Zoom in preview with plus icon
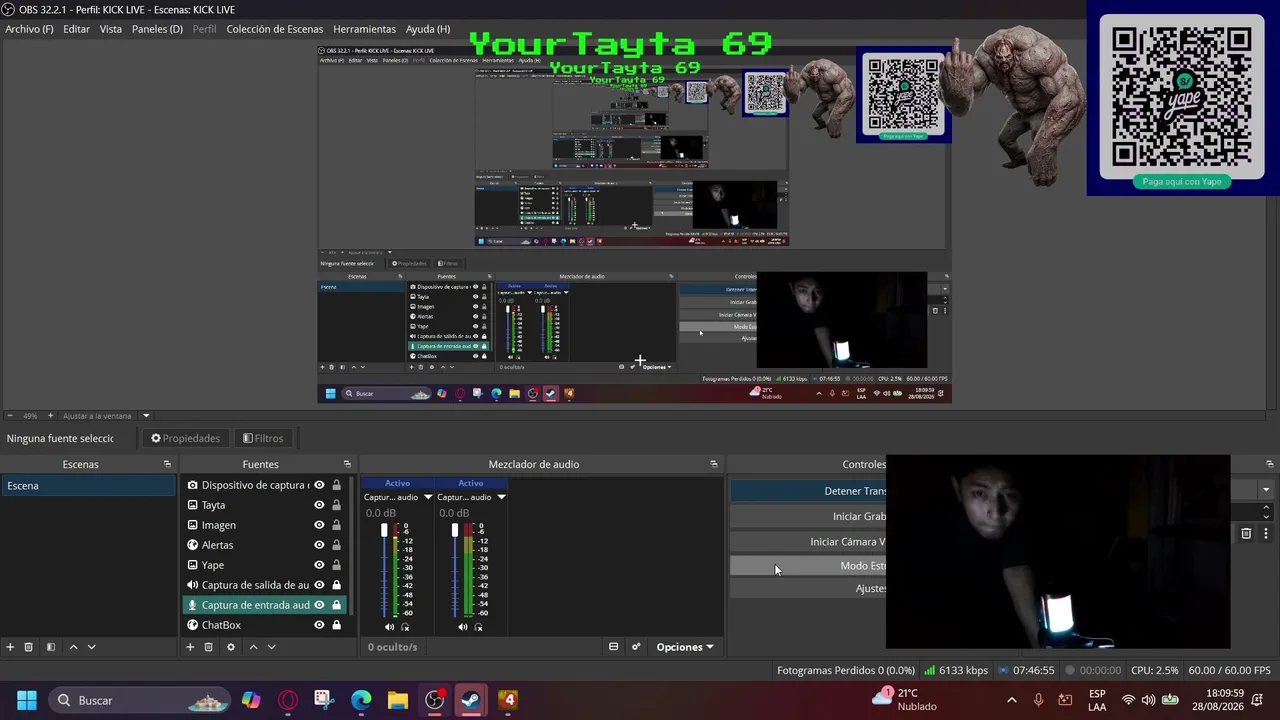The image size is (1280, 720). (x=50, y=416)
